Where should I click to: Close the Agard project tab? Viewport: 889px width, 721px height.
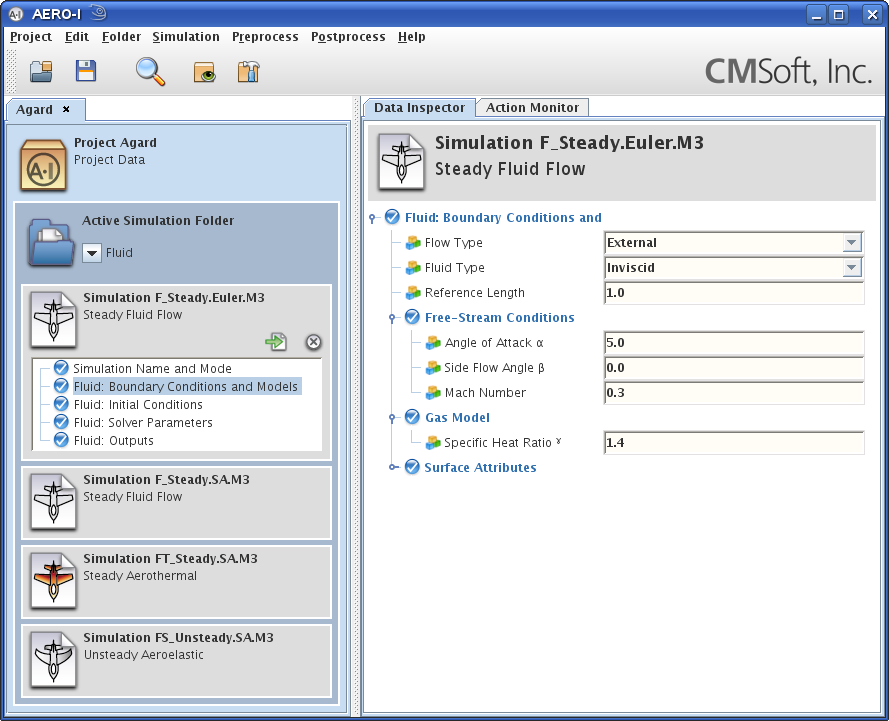(66, 109)
